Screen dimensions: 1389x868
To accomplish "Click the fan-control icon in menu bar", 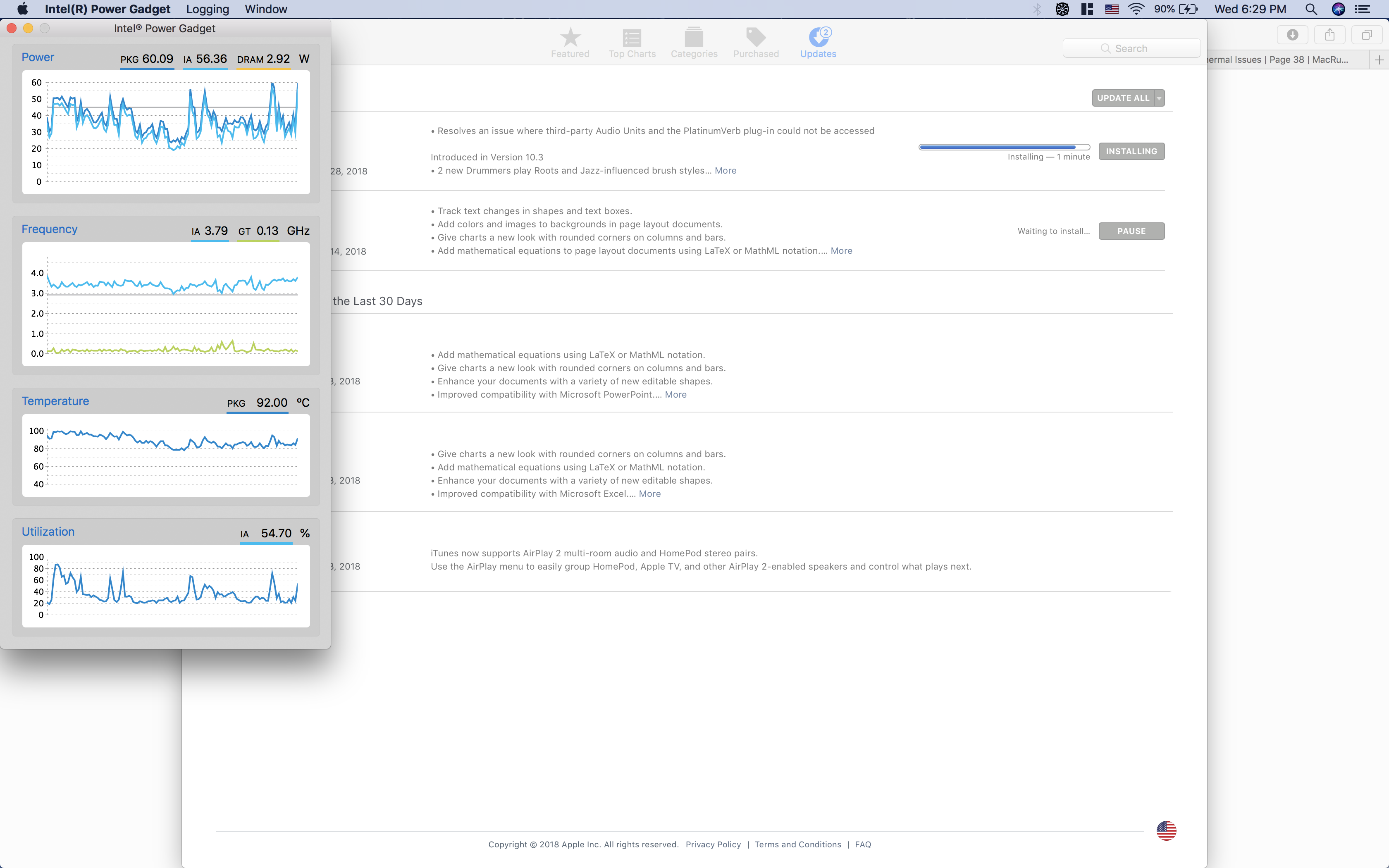I will [x=1062, y=9].
